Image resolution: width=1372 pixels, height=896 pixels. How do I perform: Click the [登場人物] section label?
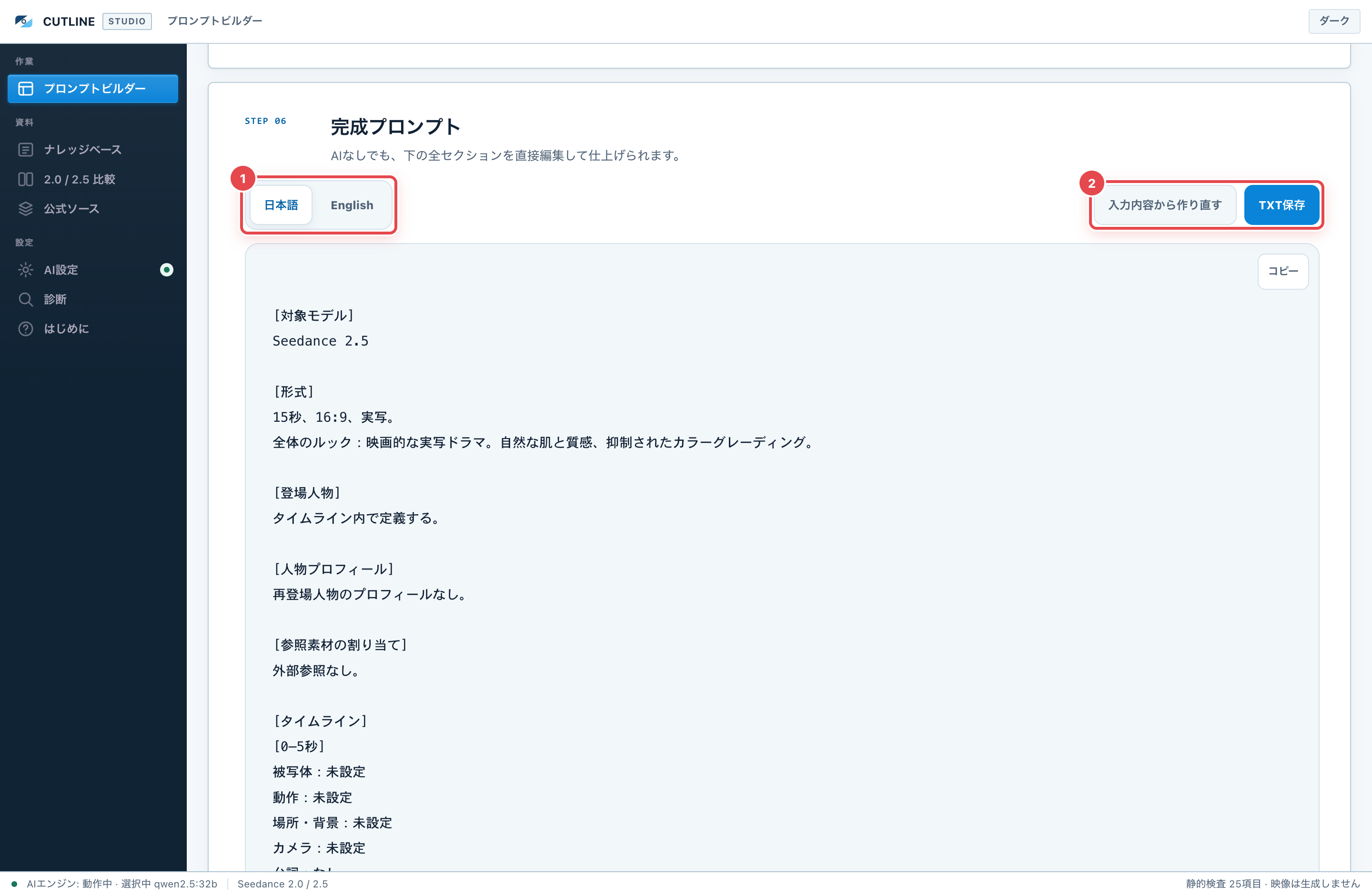pos(307,493)
